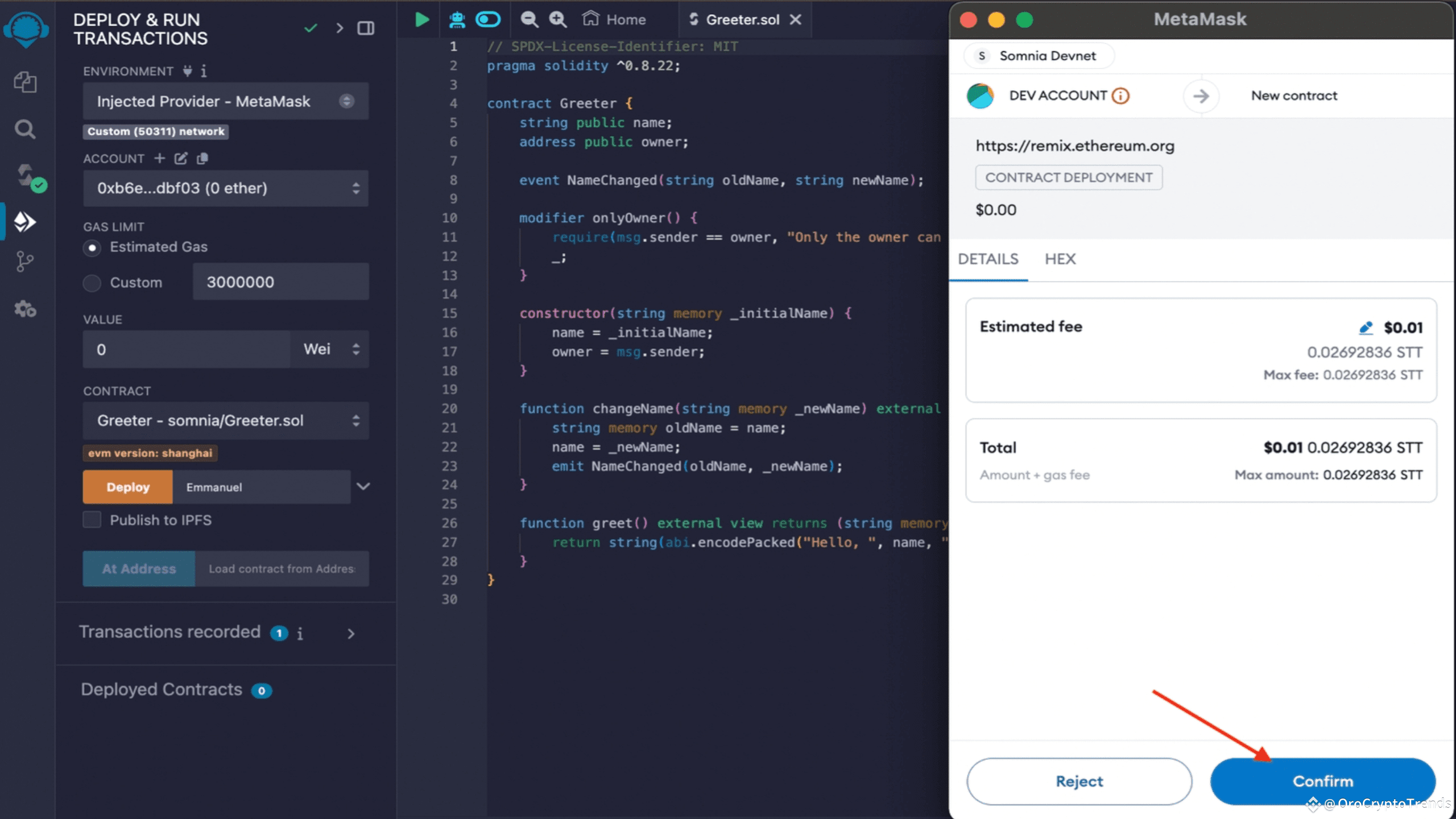This screenshot has height=819, width=1456.
Task: Expand the Transactions recorded section
Action: (351, 634)
